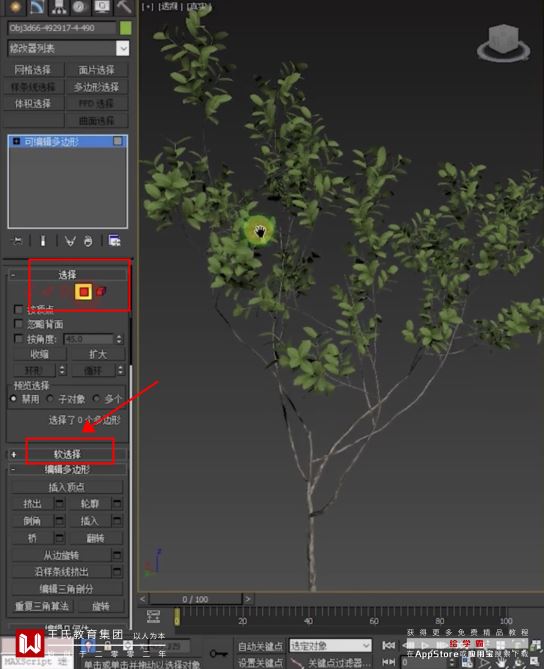
Task: Click the 网格选择 modifier button
Action: 33,70
